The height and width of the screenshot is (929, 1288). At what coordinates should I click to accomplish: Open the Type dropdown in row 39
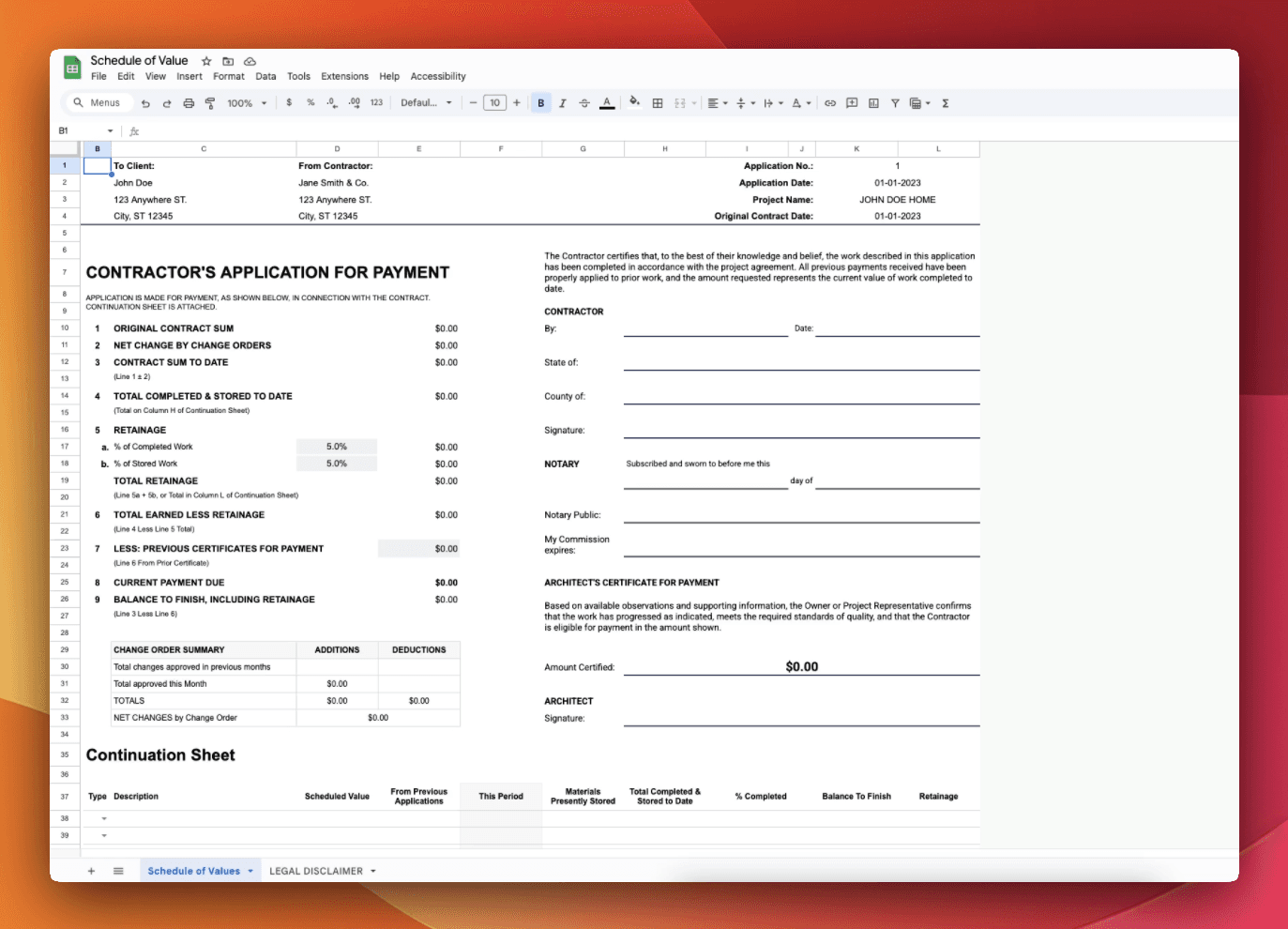[x=104, y=835]
